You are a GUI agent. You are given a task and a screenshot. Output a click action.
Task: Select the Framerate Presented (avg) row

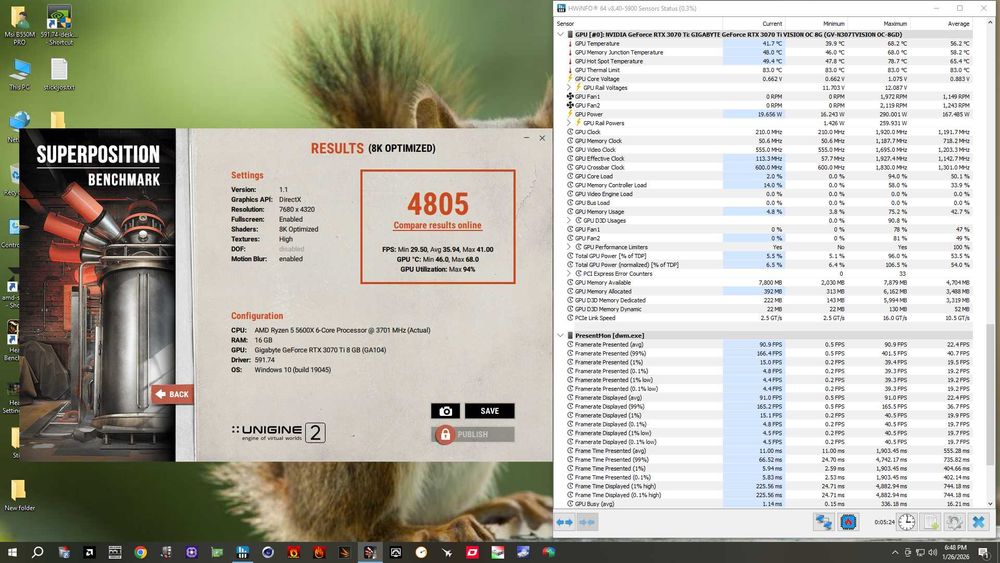[x=765, y=344]
